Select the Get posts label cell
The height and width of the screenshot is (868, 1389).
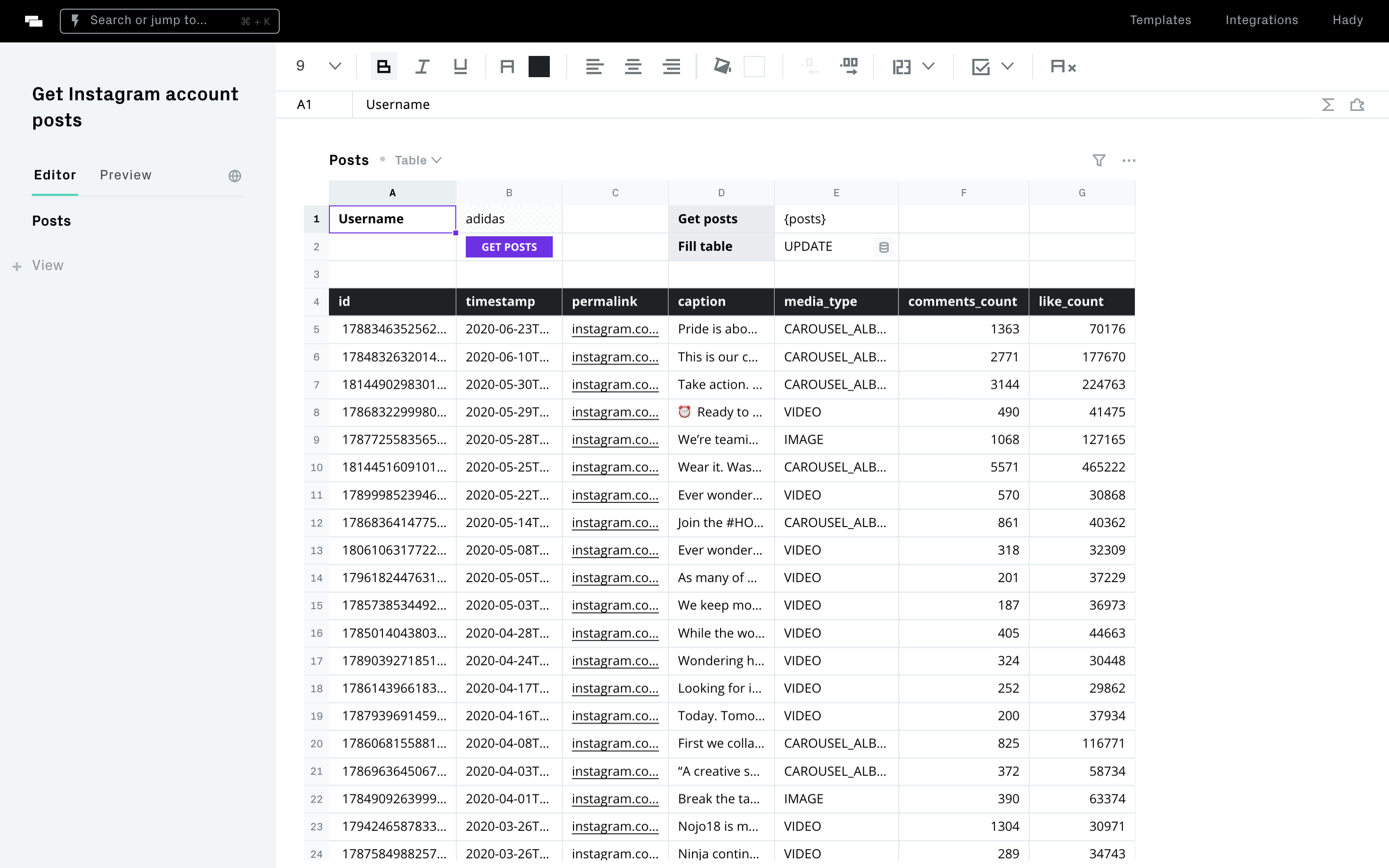tap(721, 219)
